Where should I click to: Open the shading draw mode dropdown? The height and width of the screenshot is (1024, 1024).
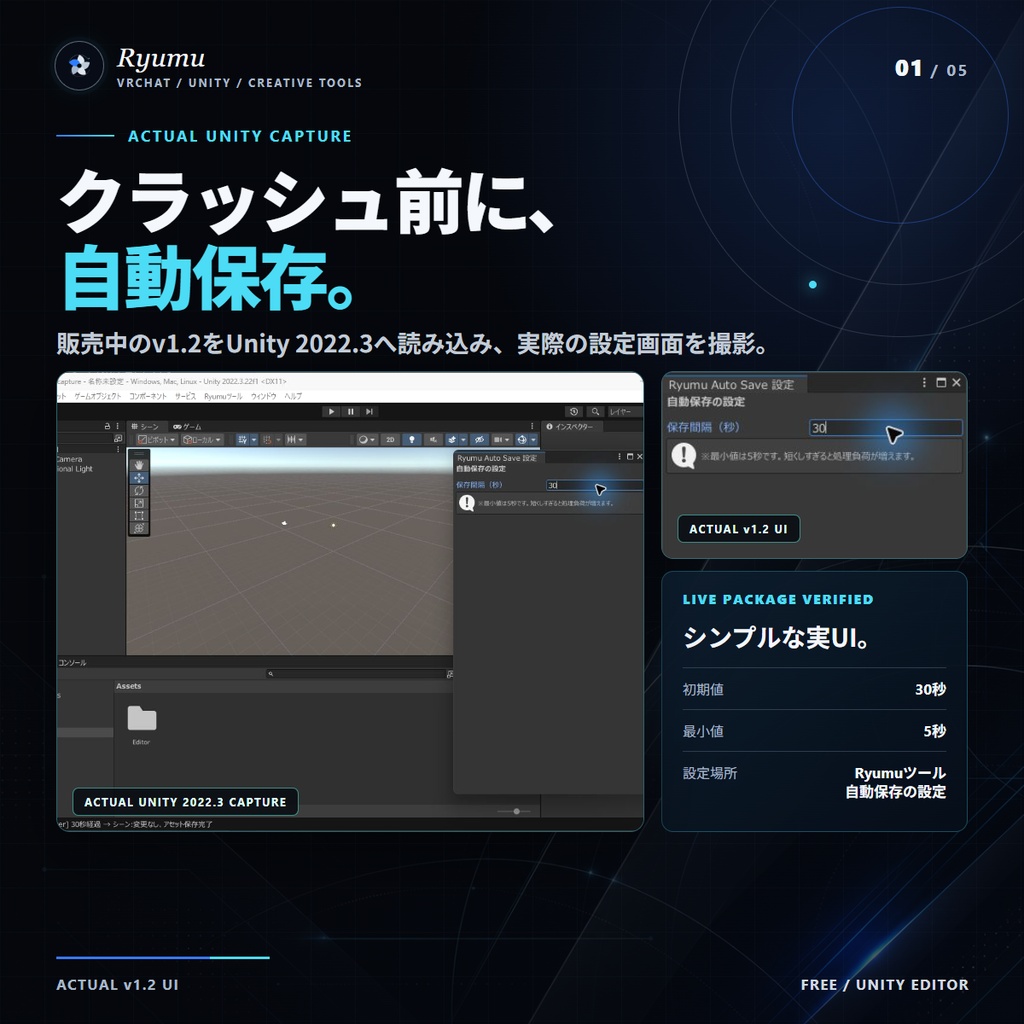click(x=367, y=440)
